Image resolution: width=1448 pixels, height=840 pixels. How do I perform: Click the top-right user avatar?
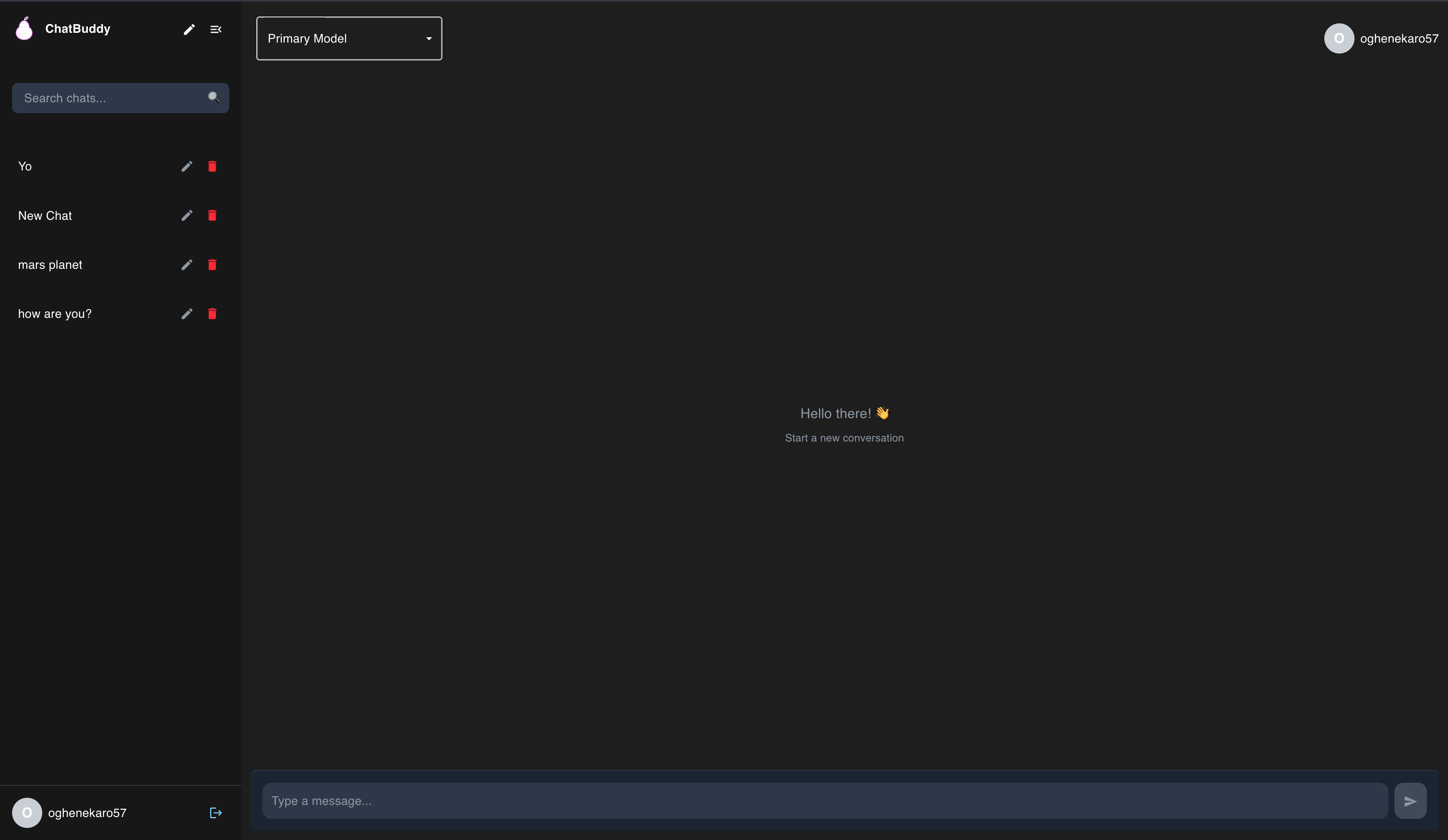[1339, 38]
